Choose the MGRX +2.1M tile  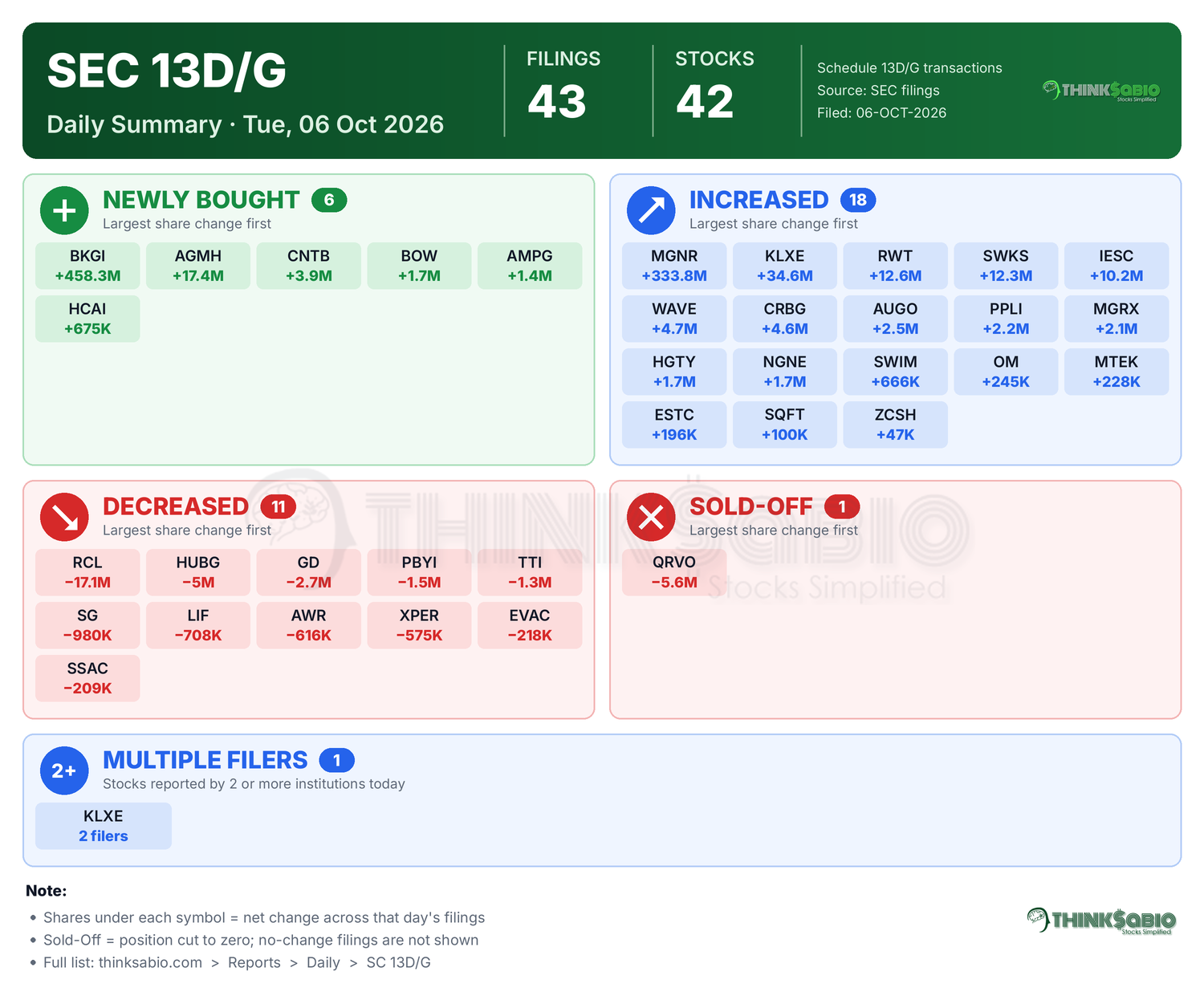click(1117, 319)
